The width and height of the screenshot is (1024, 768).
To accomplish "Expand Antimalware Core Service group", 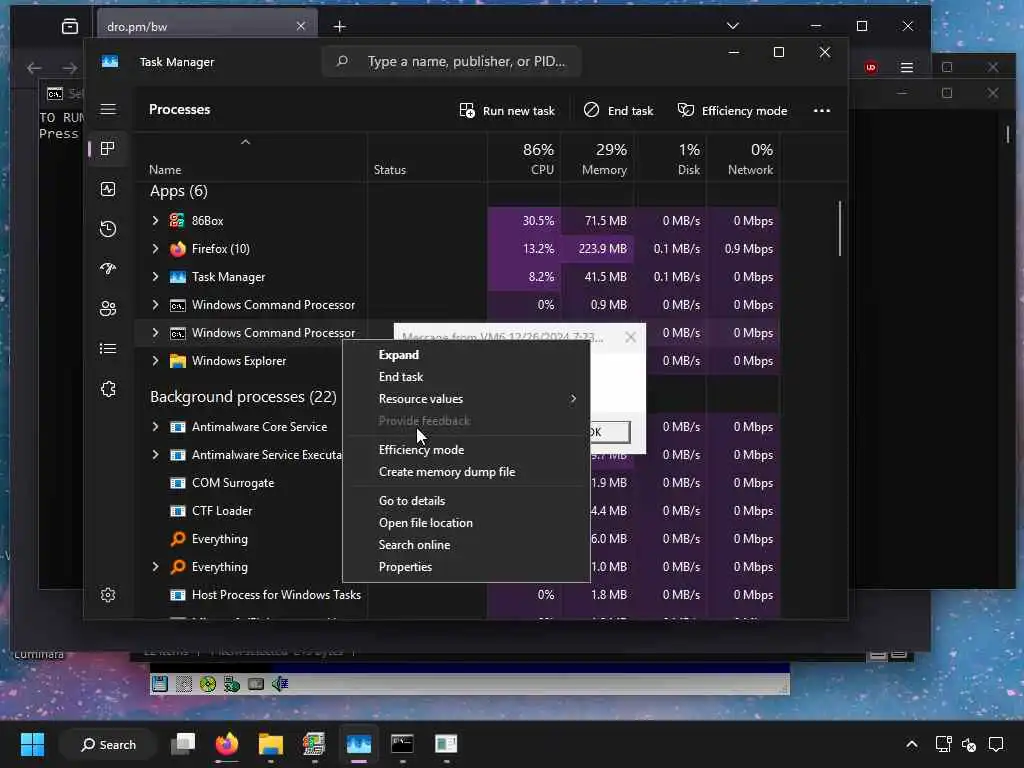I will coord(155,426).
